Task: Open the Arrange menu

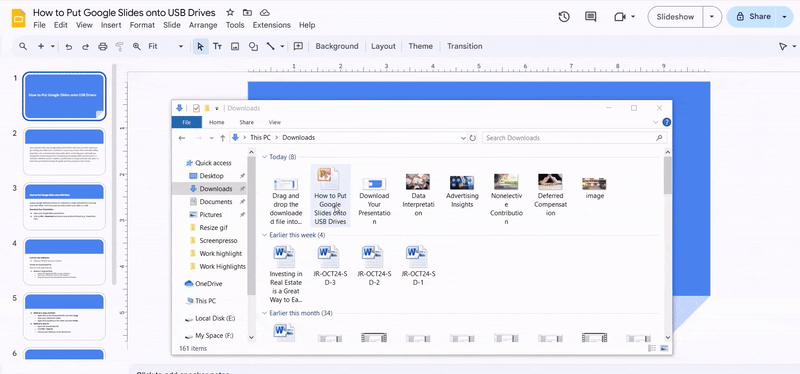Action: pyautogui.click(x=203, y=25)
